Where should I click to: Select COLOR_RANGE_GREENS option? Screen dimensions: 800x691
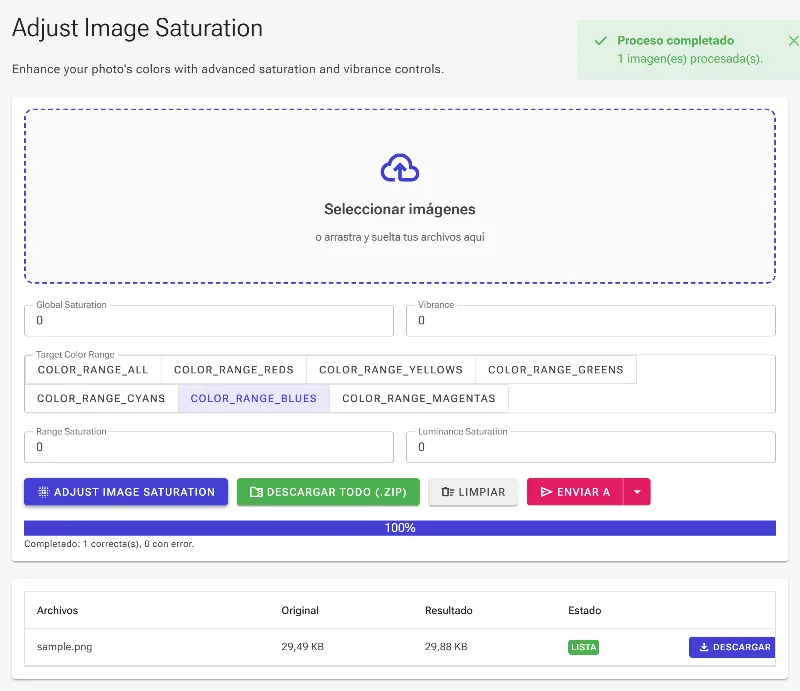556,369
